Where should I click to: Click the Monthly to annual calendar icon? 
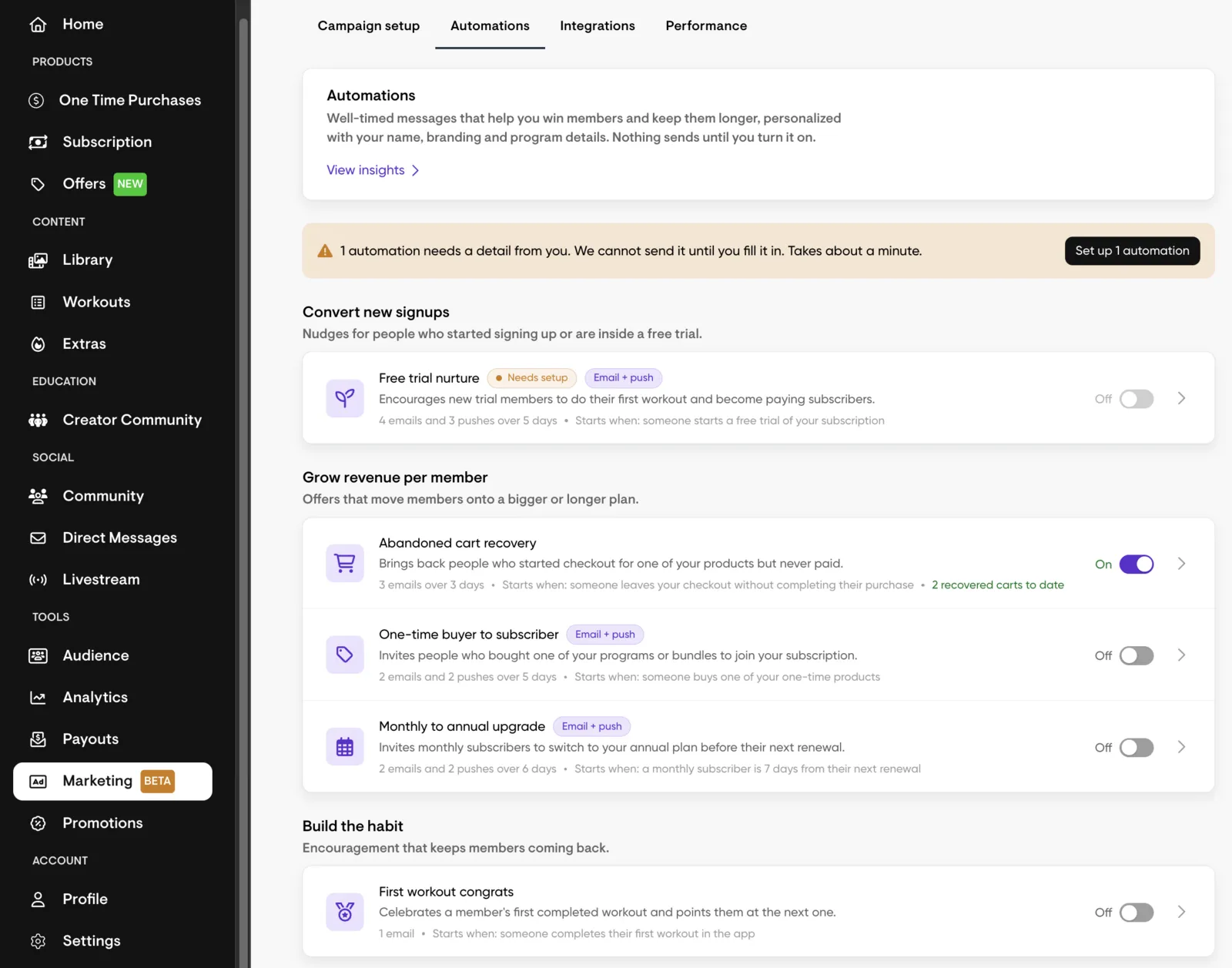pos(345,747)
